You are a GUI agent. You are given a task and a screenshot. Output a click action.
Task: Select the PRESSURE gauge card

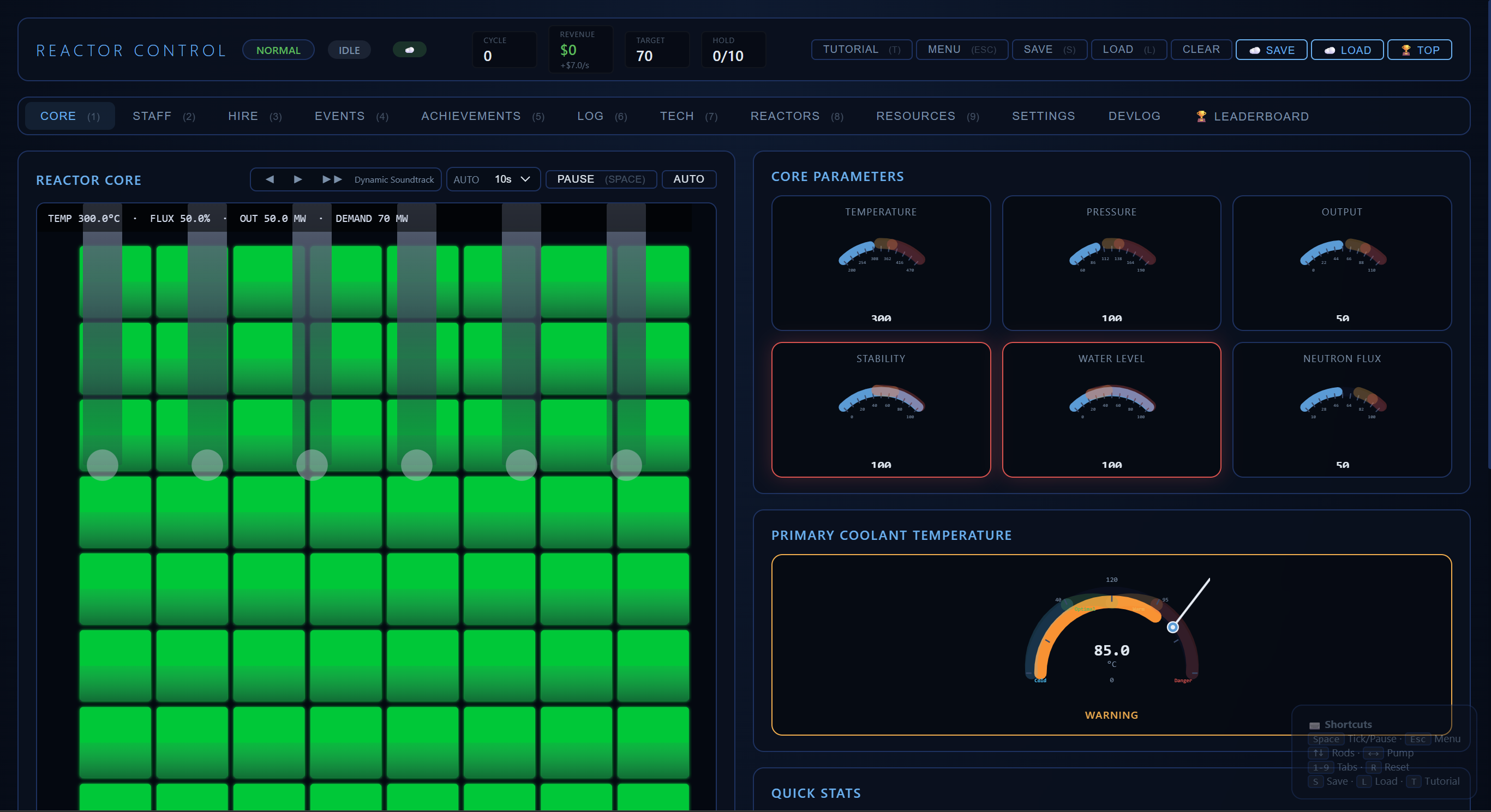(x=1111, y=263)
